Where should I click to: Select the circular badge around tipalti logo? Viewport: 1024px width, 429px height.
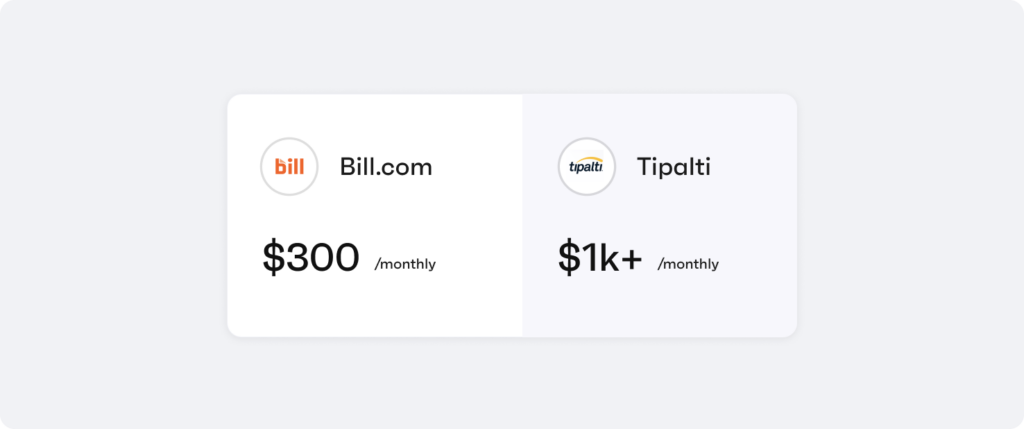point(586,167)
